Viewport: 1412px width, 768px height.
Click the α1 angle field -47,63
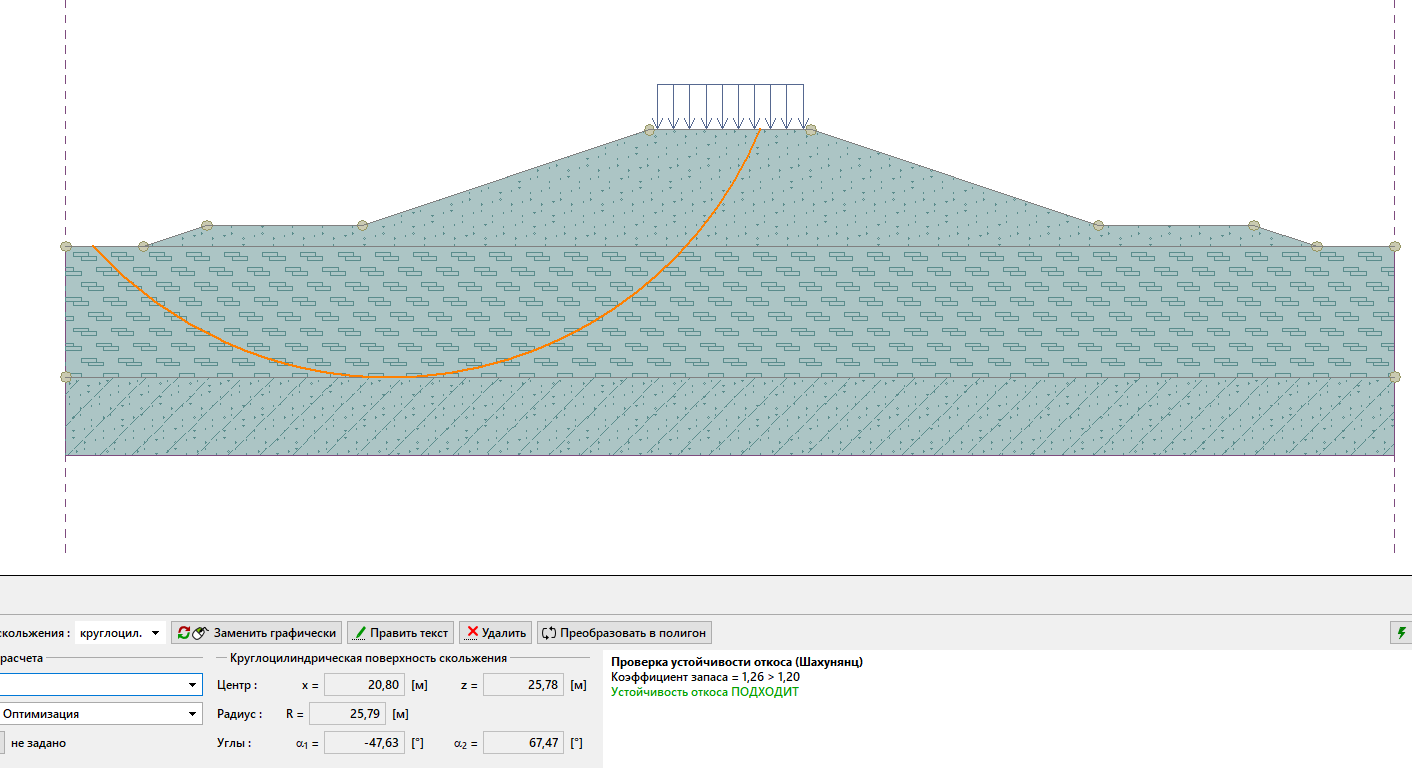[x=365, y=743]
